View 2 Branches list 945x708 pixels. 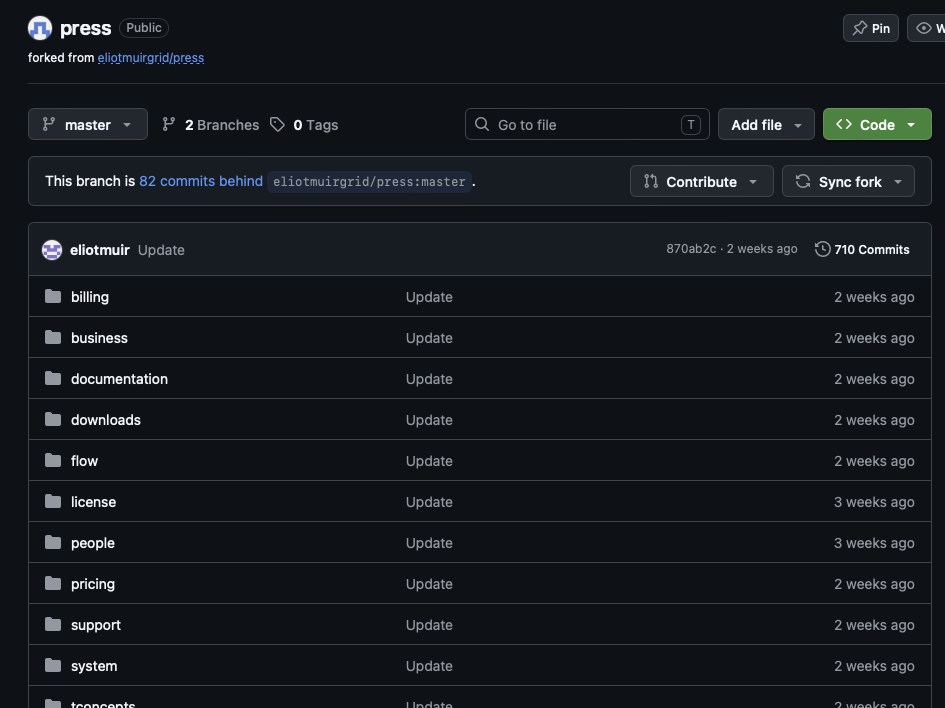click(211, 125)
